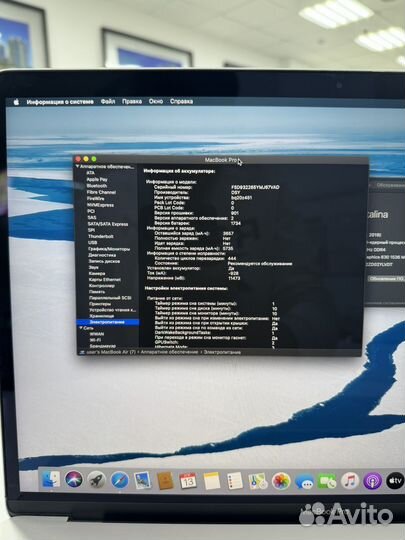
Task: Select Apple Pay in sidebar
Action: tap(97, 179)
